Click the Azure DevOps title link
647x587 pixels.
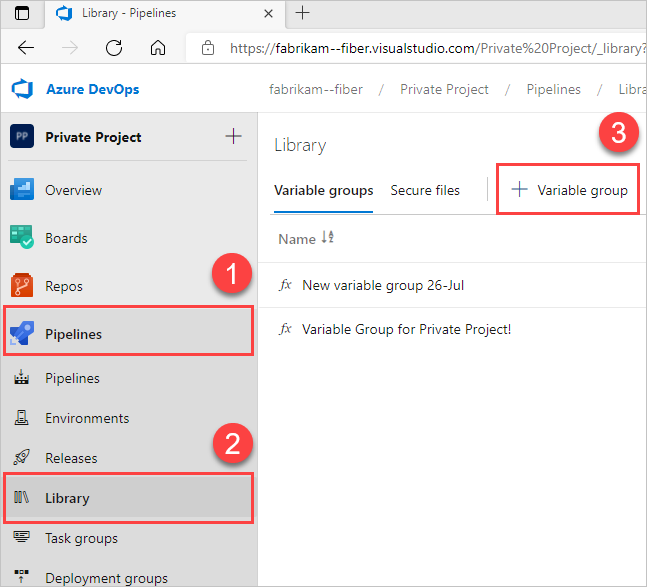92,89
